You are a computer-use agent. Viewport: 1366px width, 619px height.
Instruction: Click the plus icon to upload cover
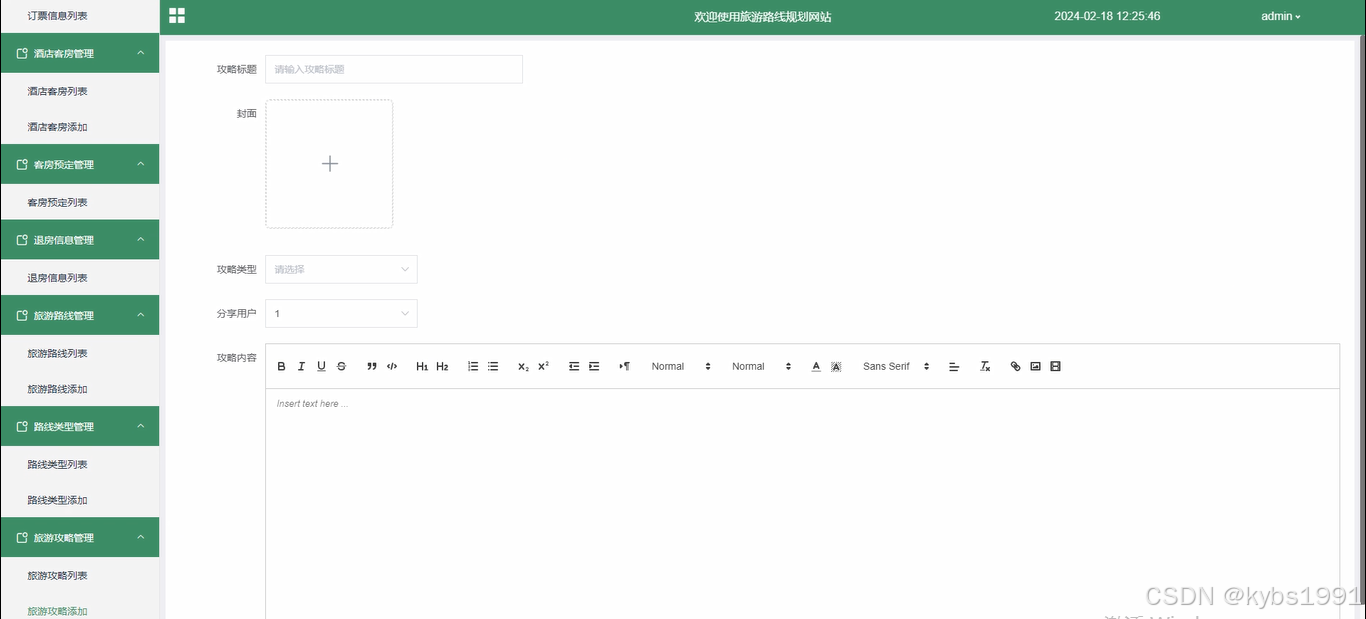tap(329, 163)
